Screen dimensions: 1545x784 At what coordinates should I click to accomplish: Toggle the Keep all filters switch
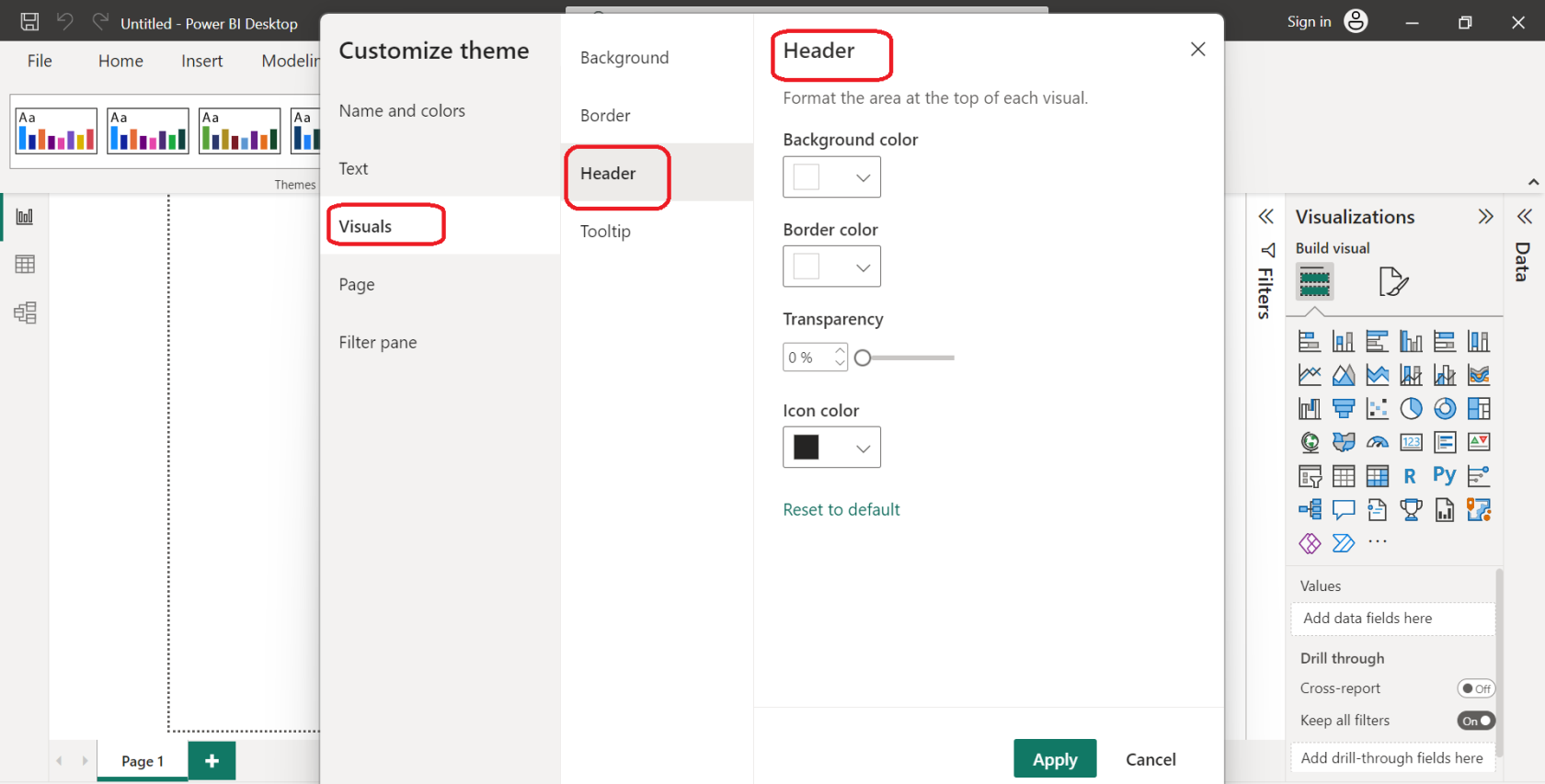pyautogui.click(x=1476, y=721)
